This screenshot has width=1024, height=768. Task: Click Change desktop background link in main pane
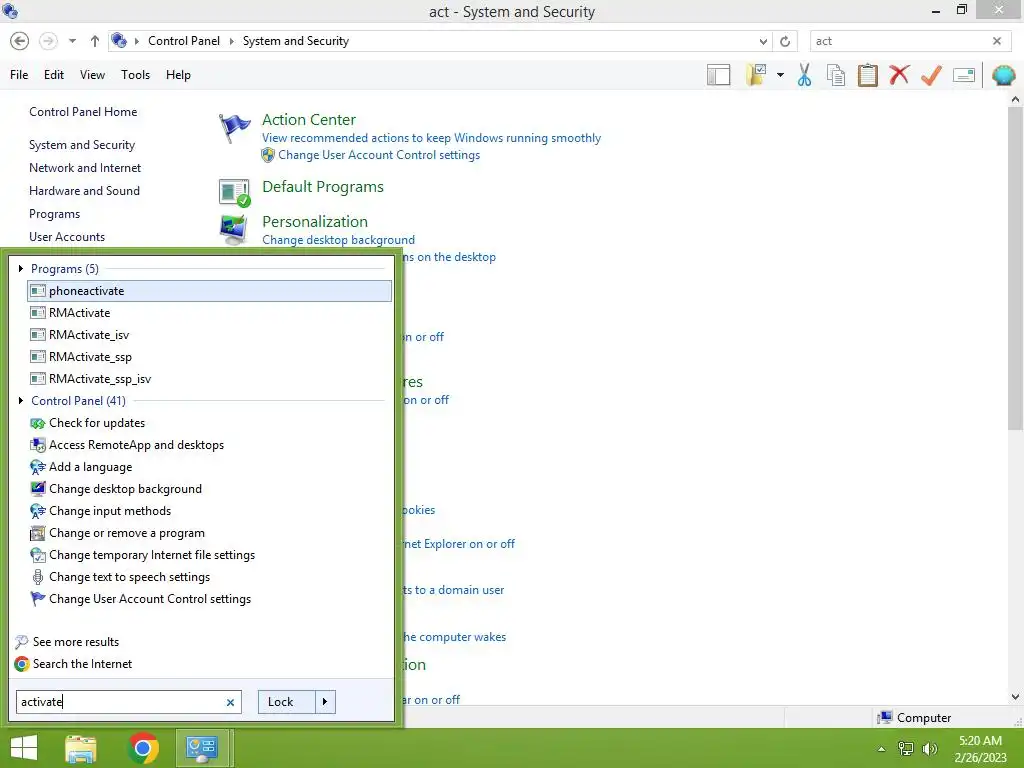coord(338,240)
